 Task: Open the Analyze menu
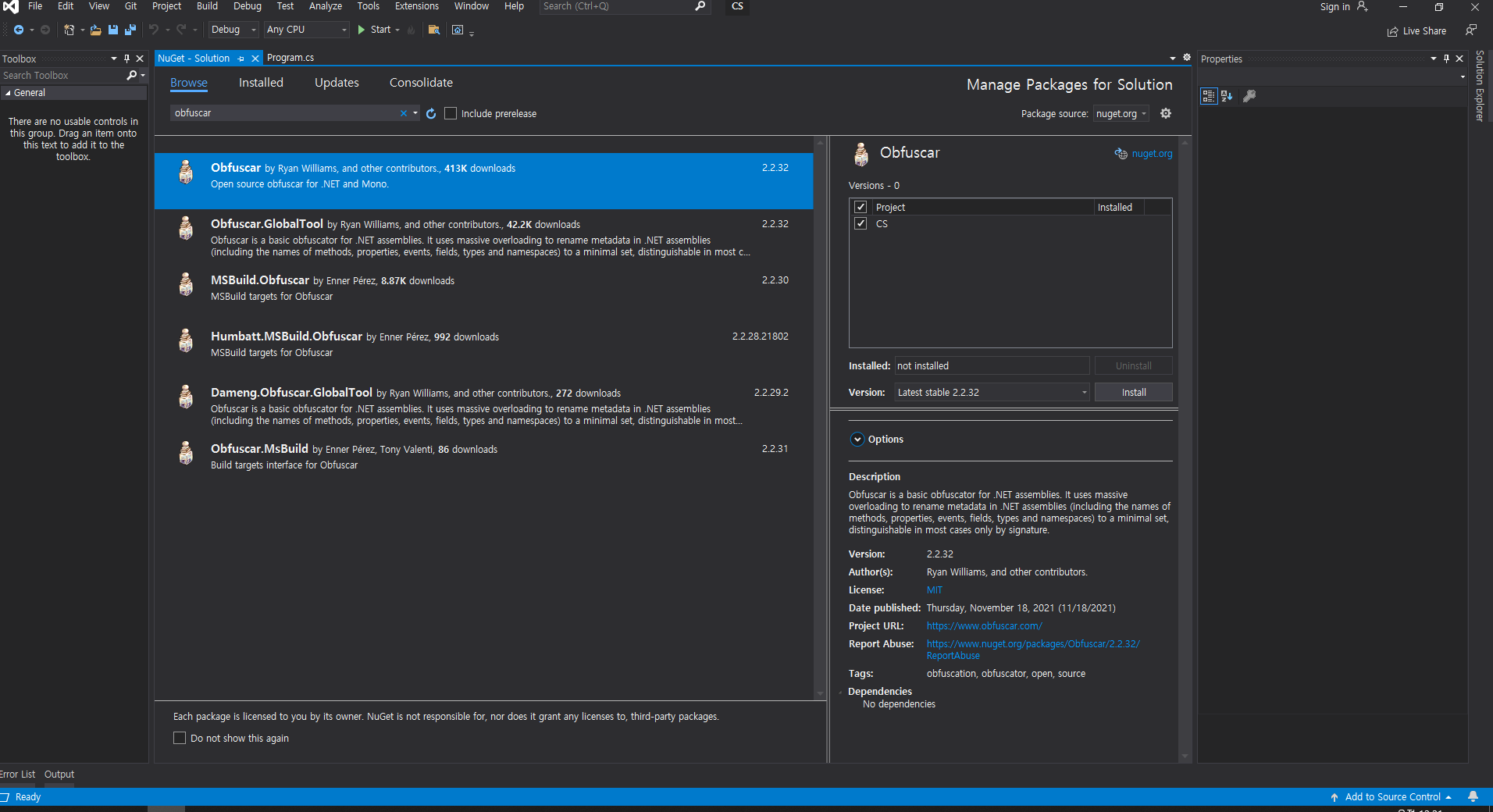coord(326,6)
